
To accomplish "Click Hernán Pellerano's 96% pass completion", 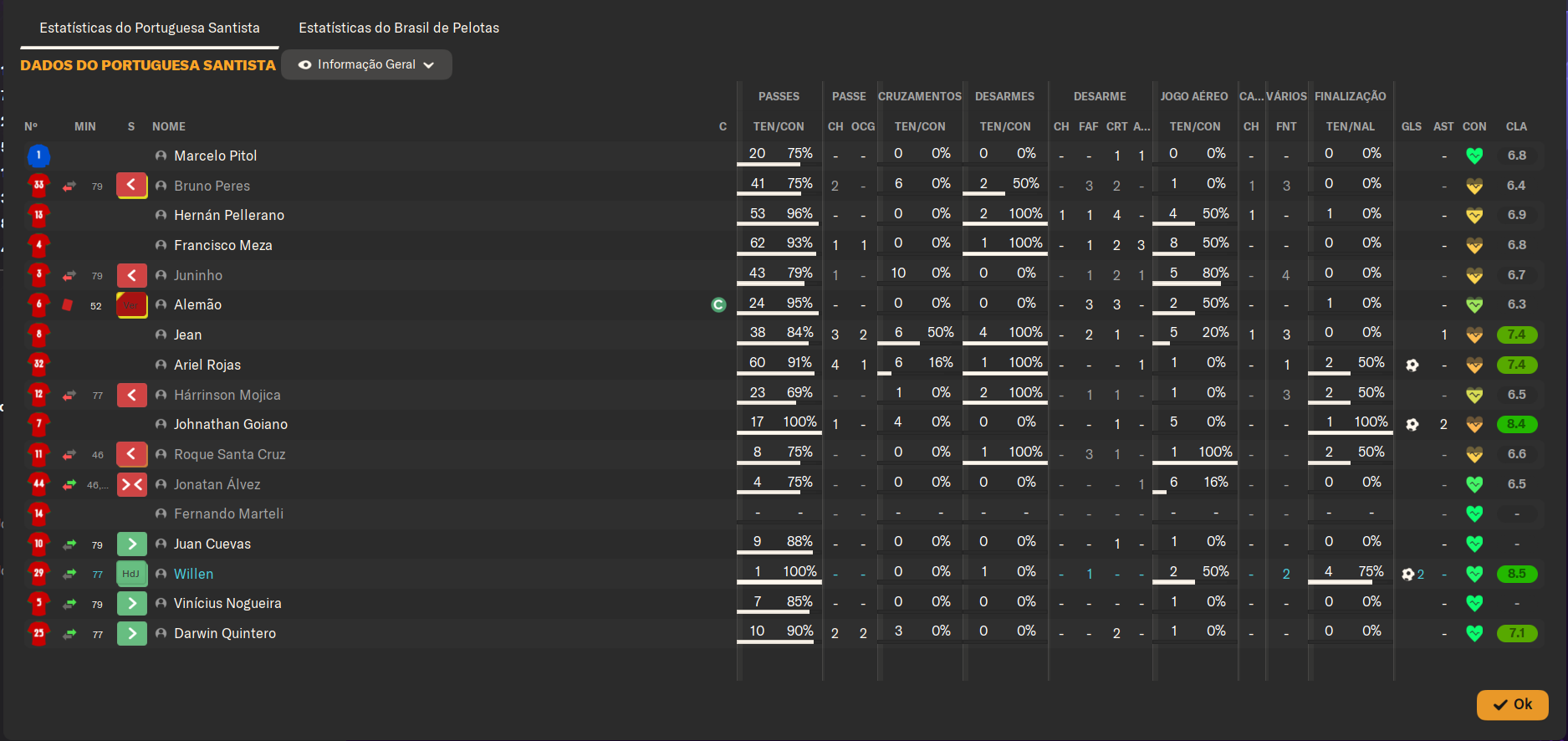I will [x=799, y=213].
